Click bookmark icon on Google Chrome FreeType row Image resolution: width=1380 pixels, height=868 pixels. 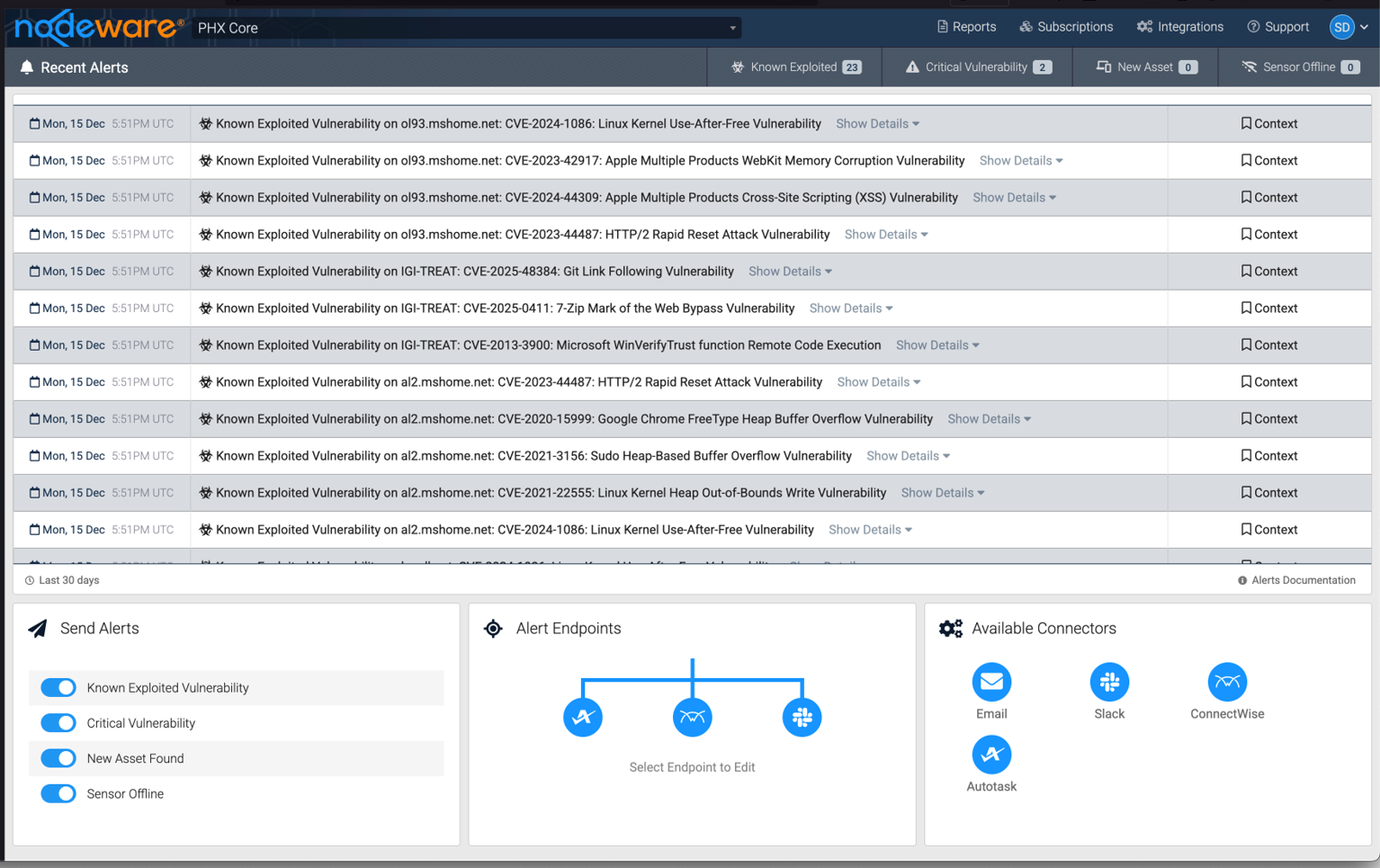click(1246, 418)
